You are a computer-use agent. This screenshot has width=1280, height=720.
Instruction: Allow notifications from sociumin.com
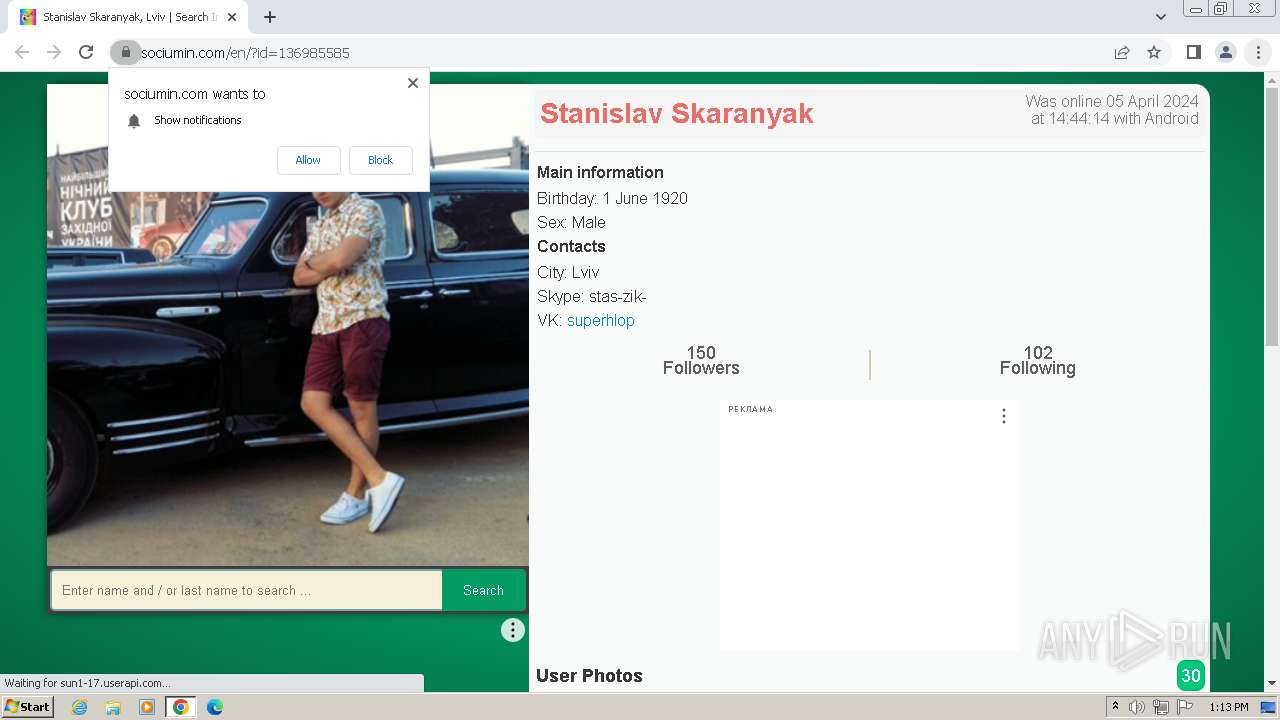tap(308, 160)
